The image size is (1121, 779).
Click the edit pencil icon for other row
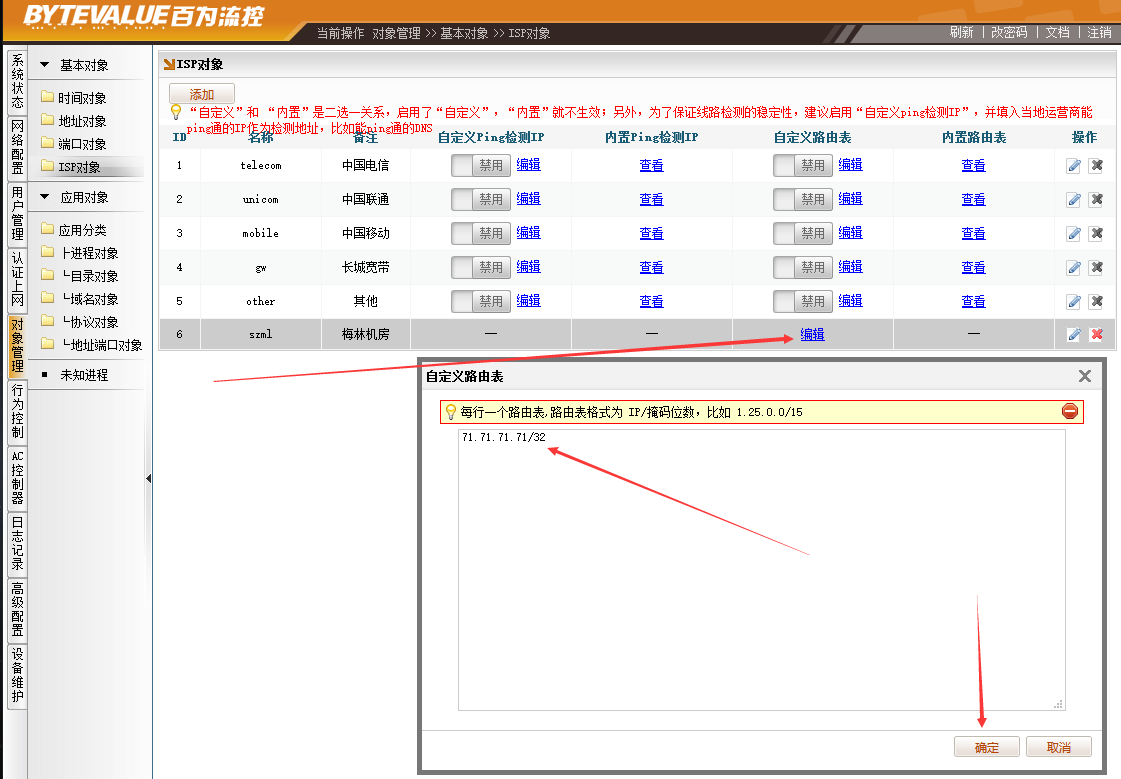tap(1074, 302)
